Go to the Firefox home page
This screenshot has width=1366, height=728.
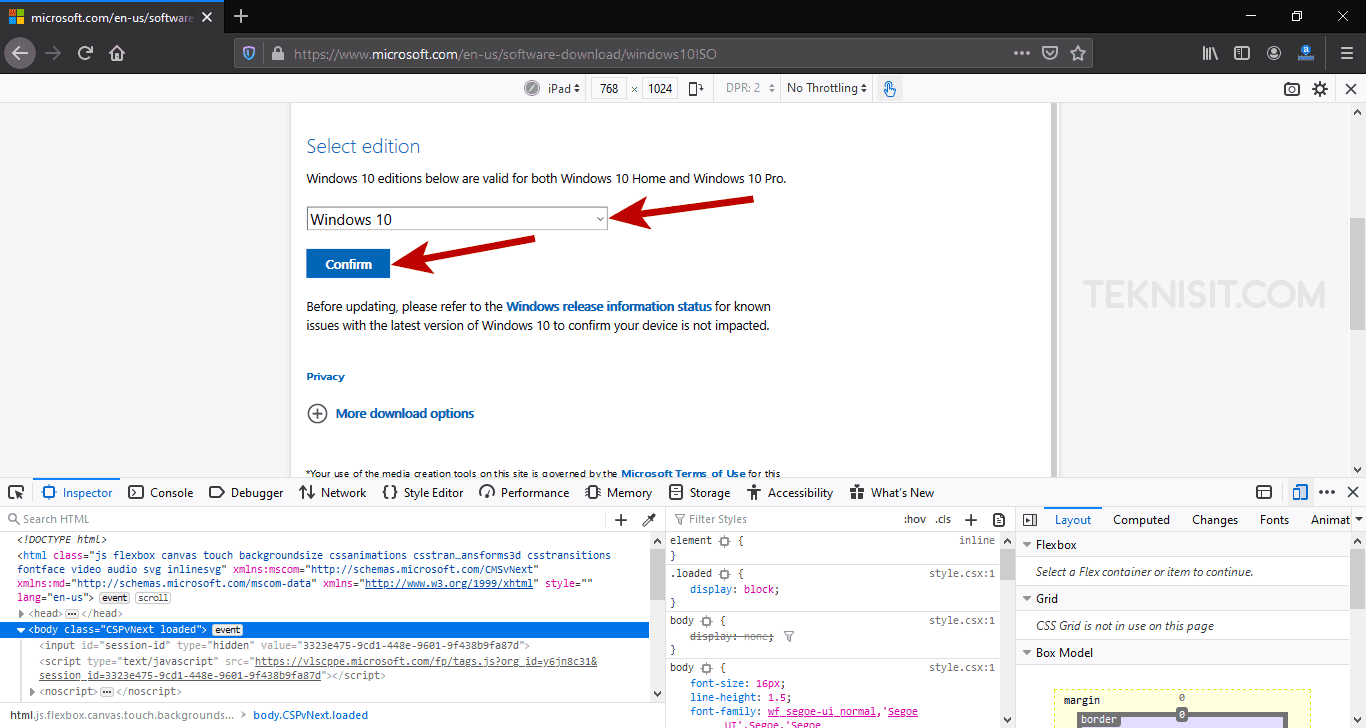click(117, 53)
